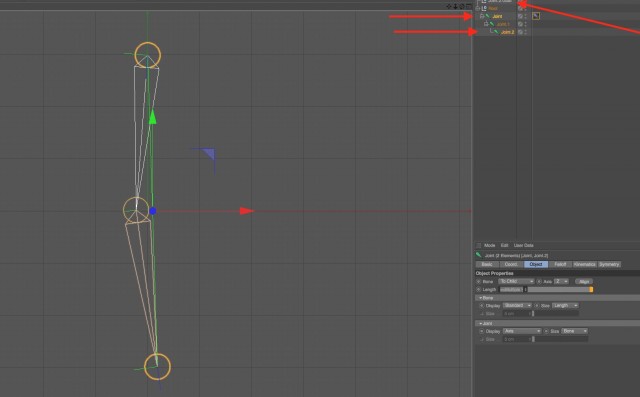Switch to the Basic tab

click(487, 264)
